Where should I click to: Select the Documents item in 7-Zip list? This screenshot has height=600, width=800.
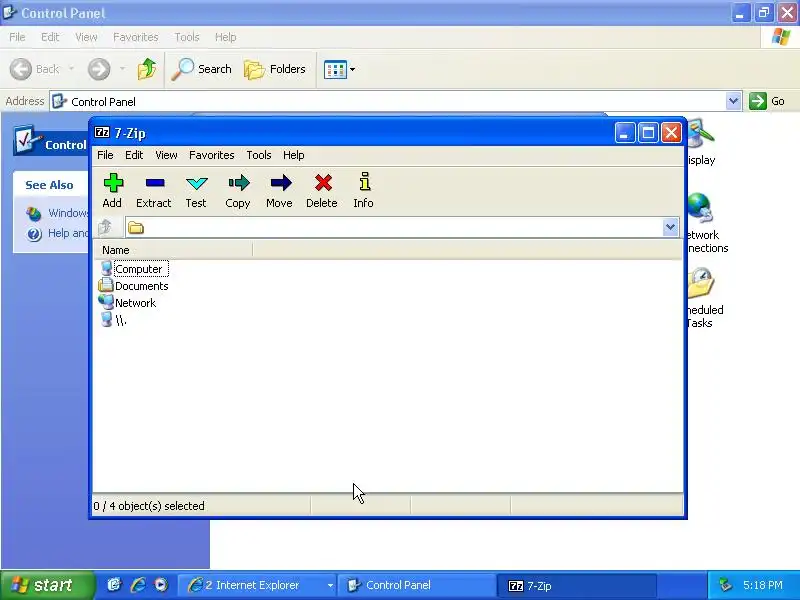[x=141, y=286]
